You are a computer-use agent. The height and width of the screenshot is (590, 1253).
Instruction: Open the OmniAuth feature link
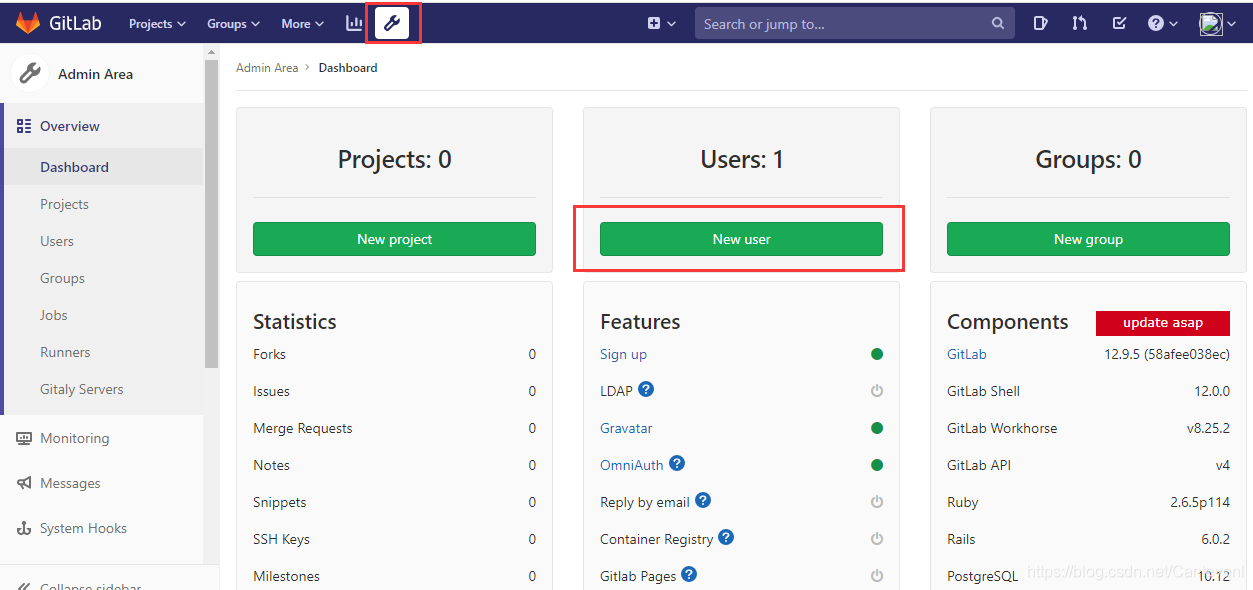coord(632,465)
